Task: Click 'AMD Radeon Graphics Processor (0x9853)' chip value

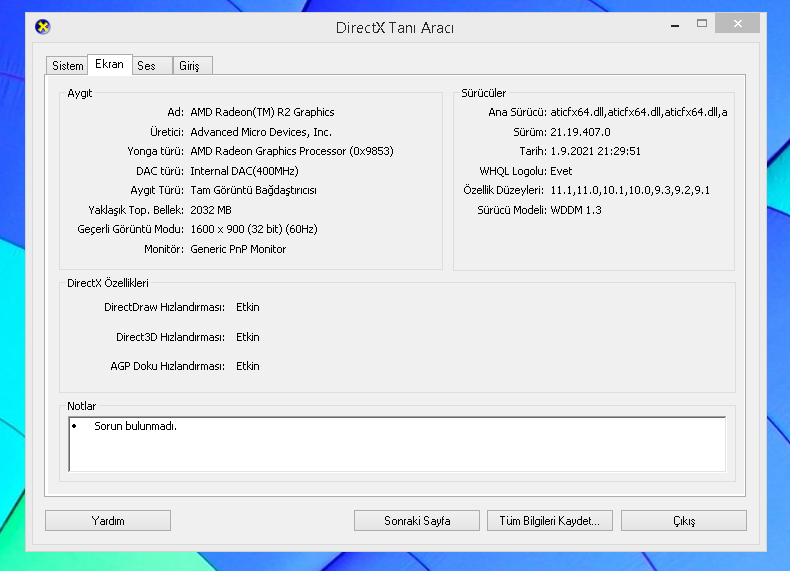Action: 292,151
